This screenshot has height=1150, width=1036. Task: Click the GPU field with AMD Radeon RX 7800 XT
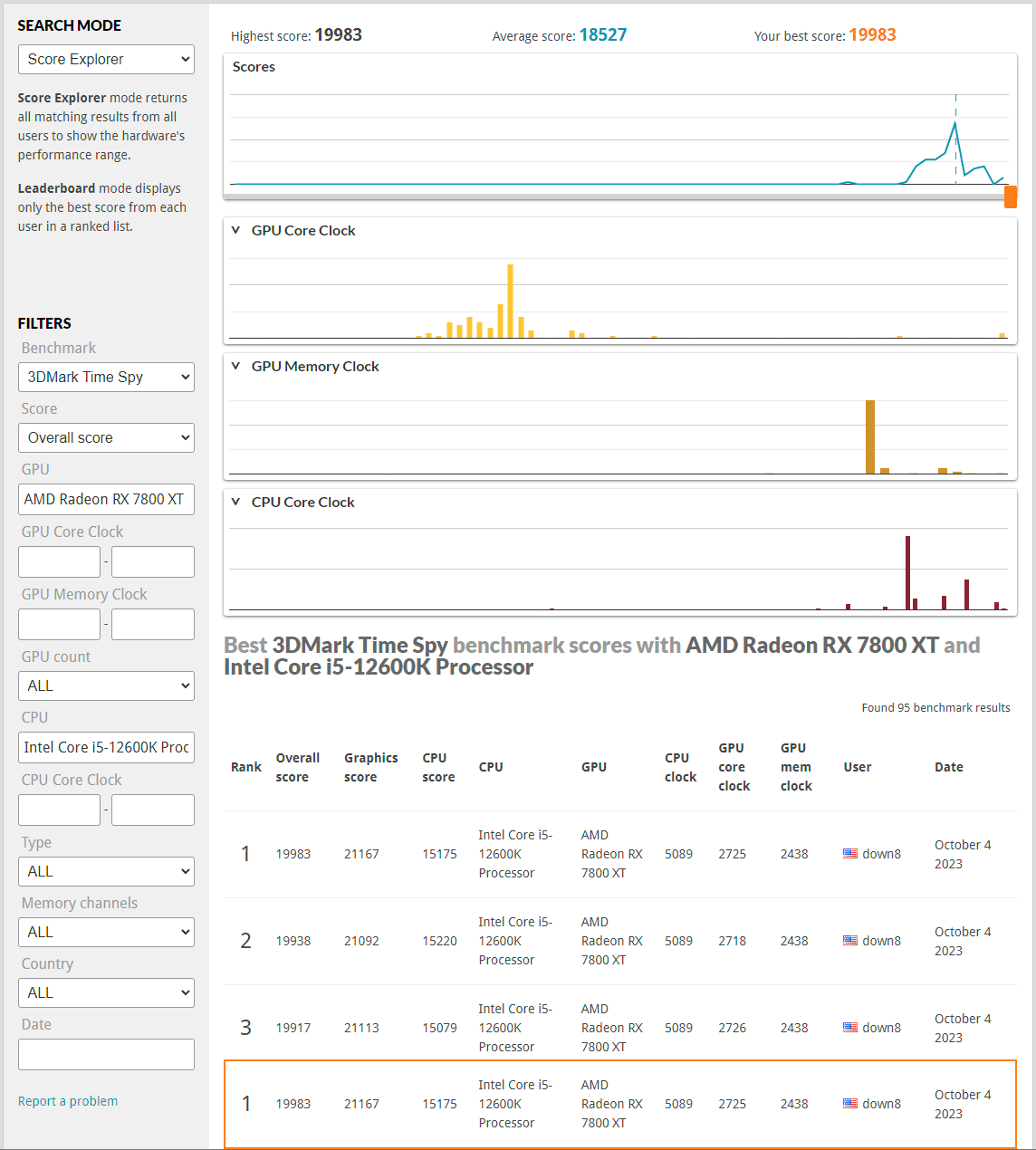tap(106, 500)
